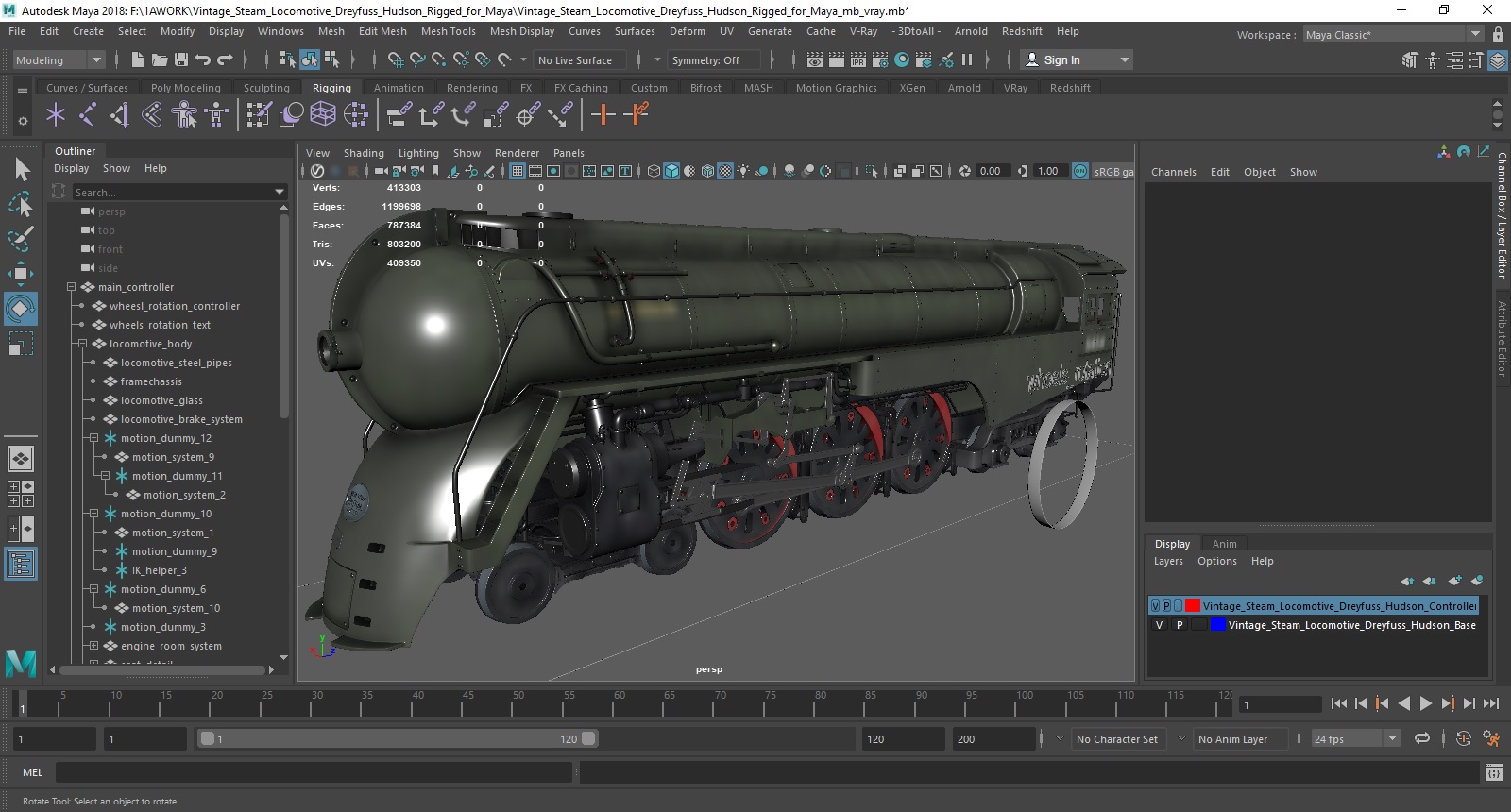
Task: Select the Move tool
Action: (x=20, y=274)
